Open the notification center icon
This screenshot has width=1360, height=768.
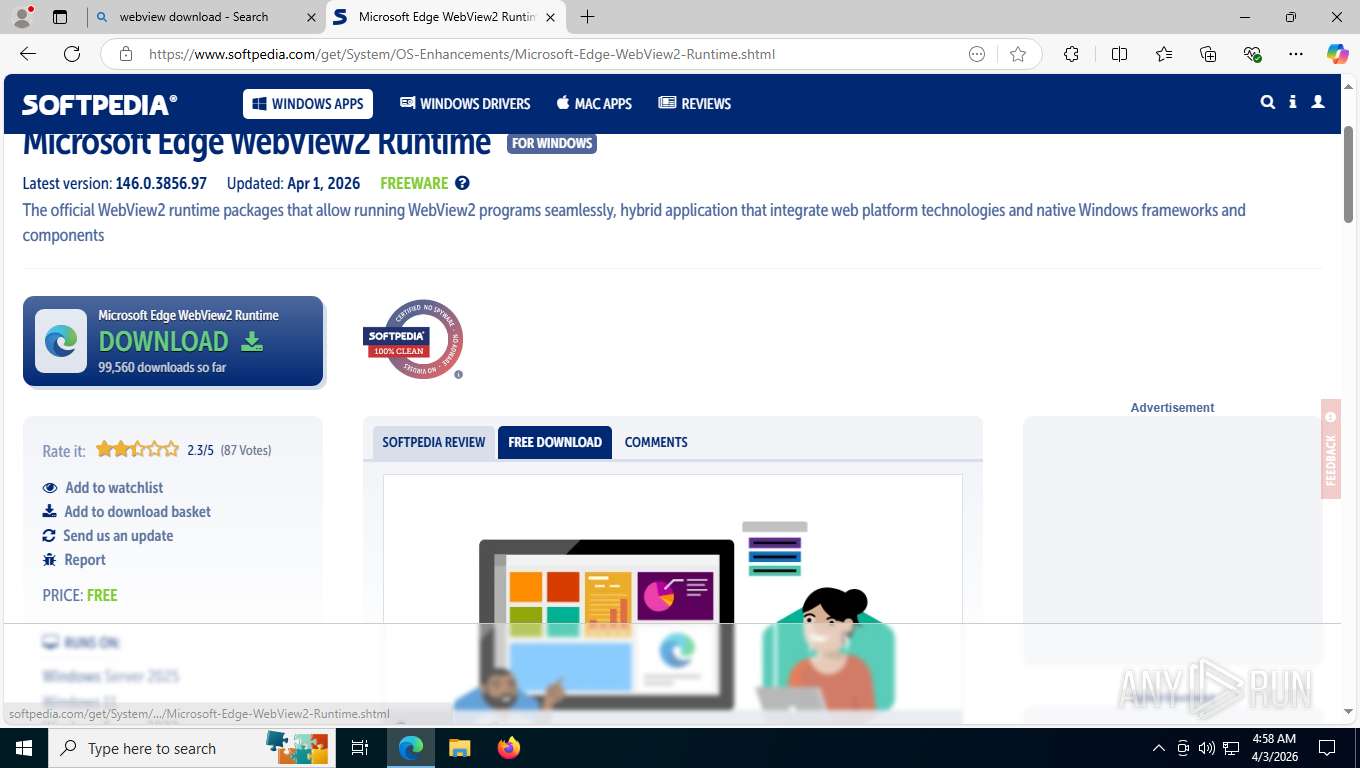point(1327,748)
